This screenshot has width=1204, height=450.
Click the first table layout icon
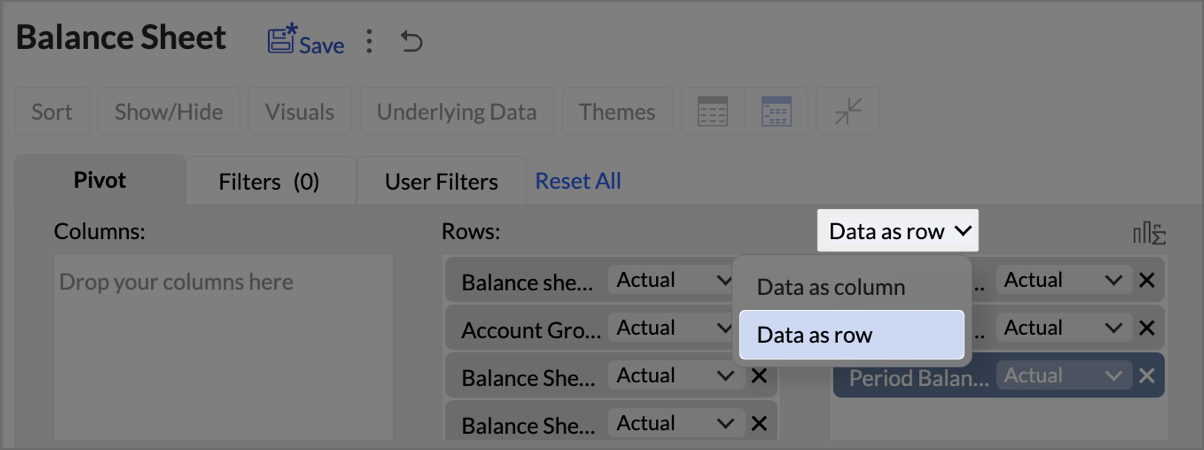(712, 111)
